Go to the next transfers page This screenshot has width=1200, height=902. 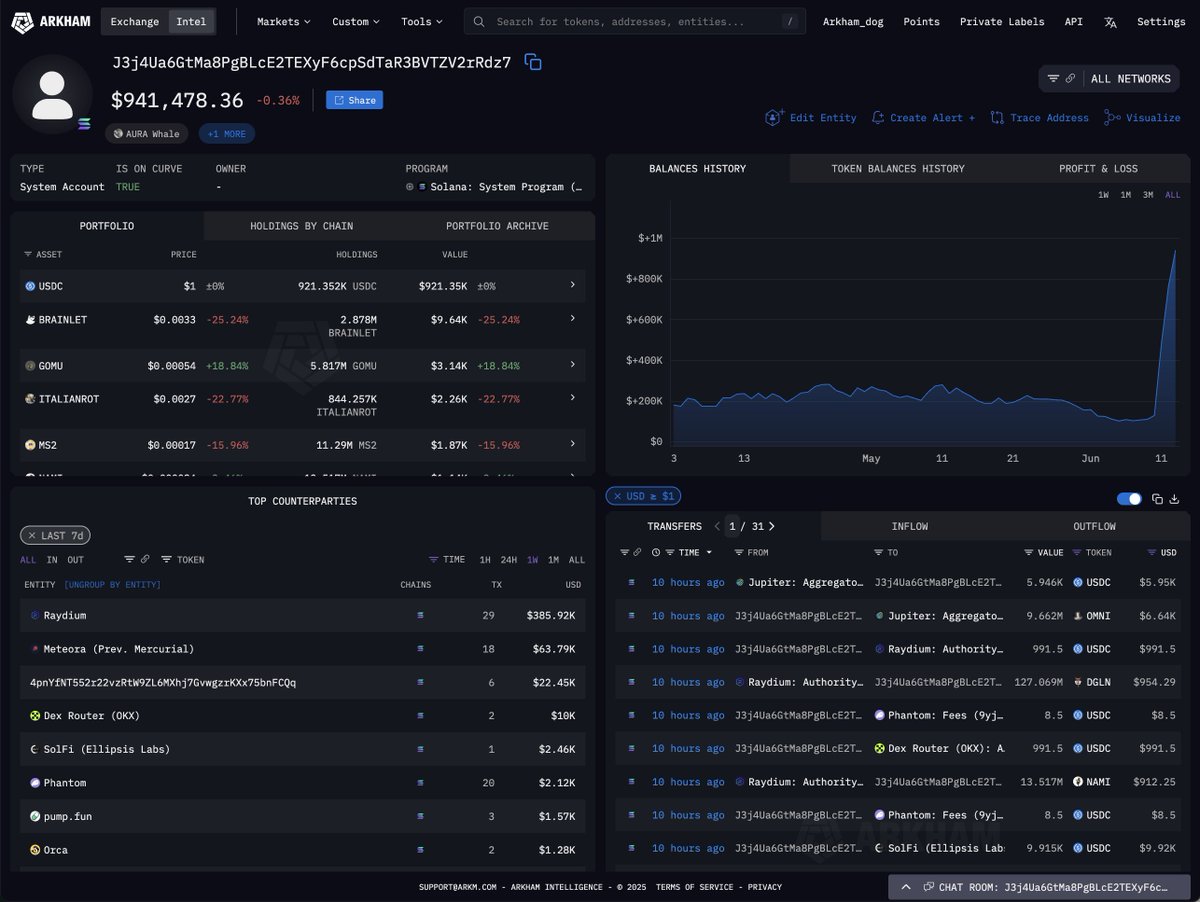(x=771, y=526)
